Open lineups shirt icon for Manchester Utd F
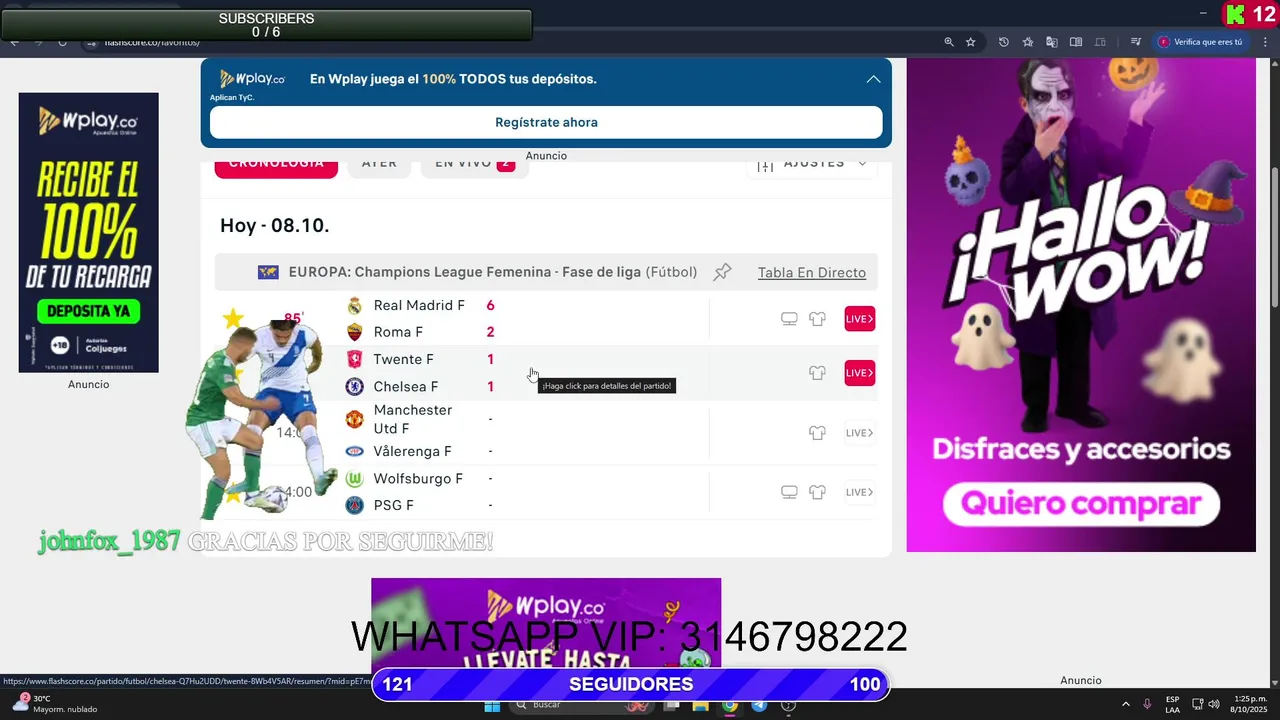Screen dimensions: 1280x720 tap(817, 433)
